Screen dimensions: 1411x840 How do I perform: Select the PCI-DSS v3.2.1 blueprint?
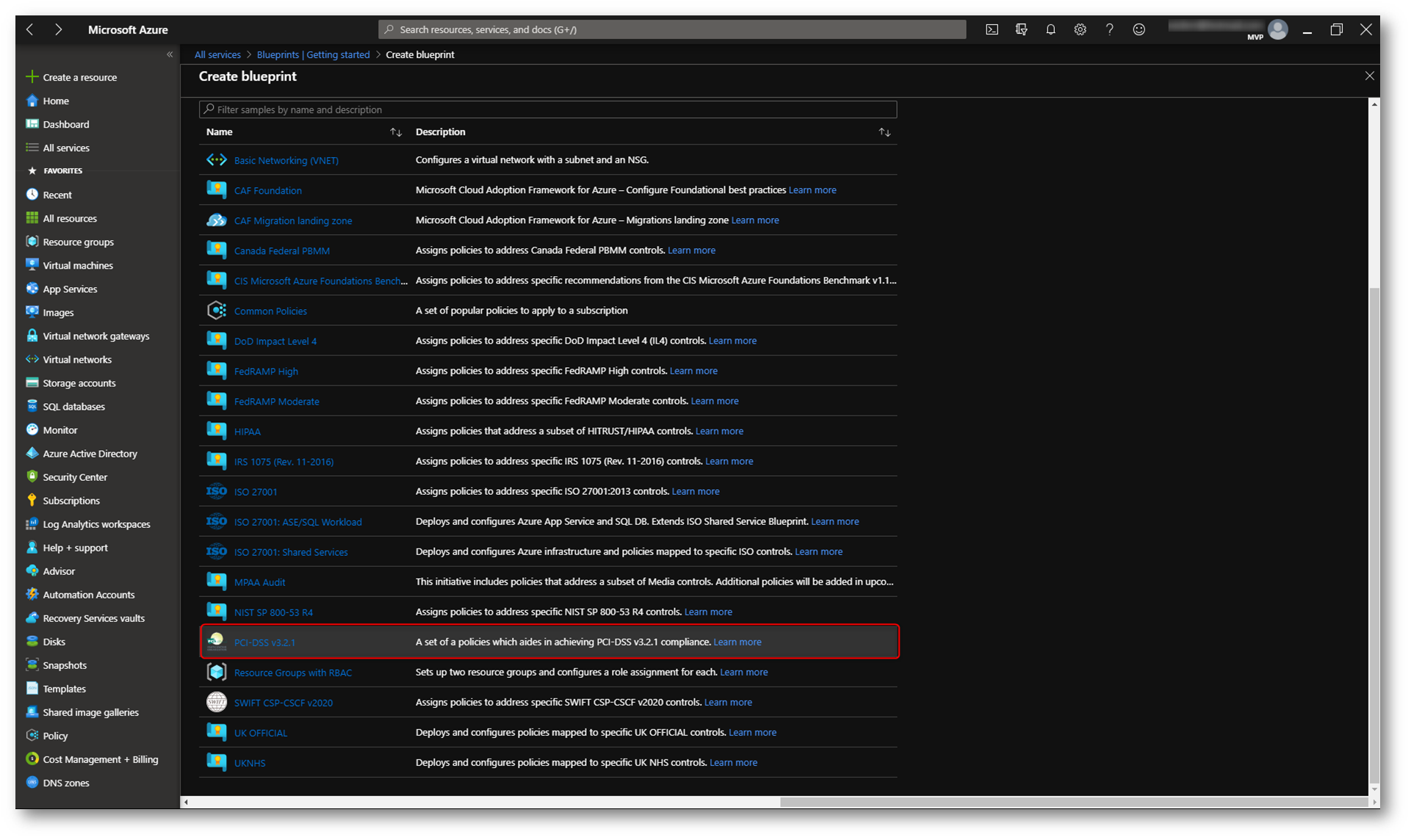(x=264, y=642)
